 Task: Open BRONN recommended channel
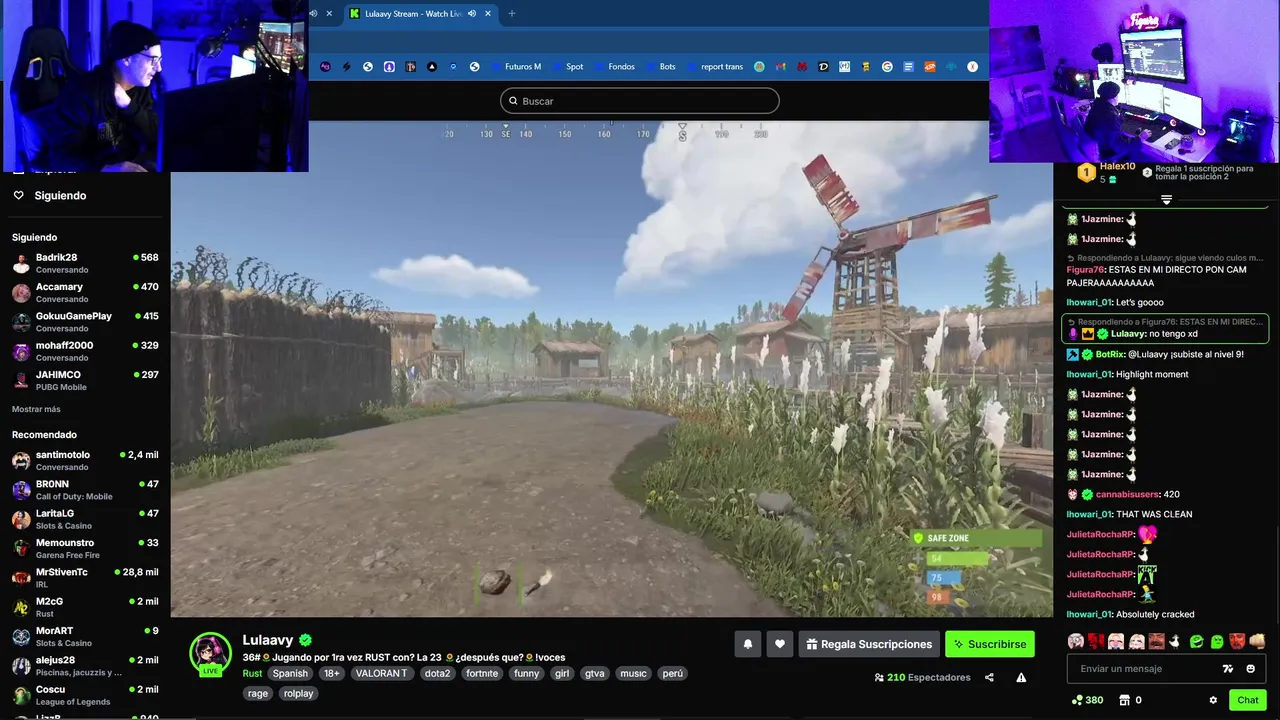coord(85,490)
